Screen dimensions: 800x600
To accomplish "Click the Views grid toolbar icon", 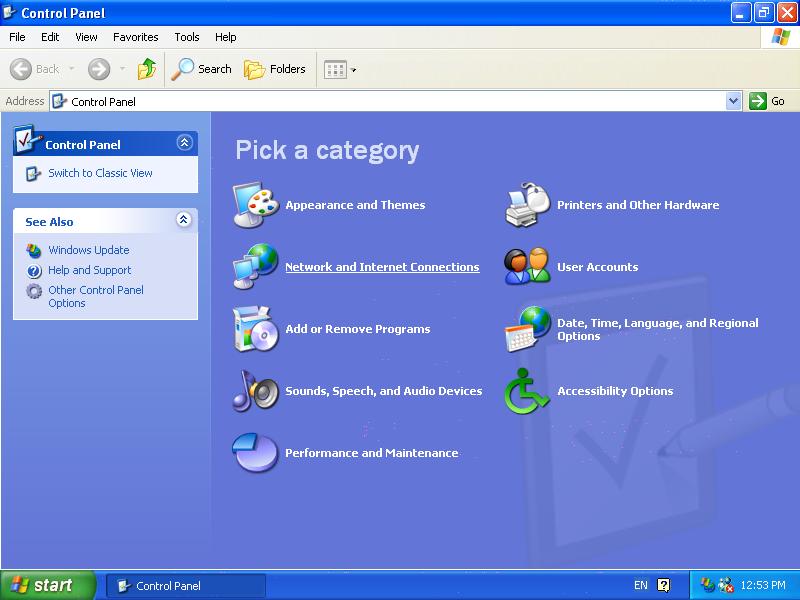I will click(x=335, y=69).
